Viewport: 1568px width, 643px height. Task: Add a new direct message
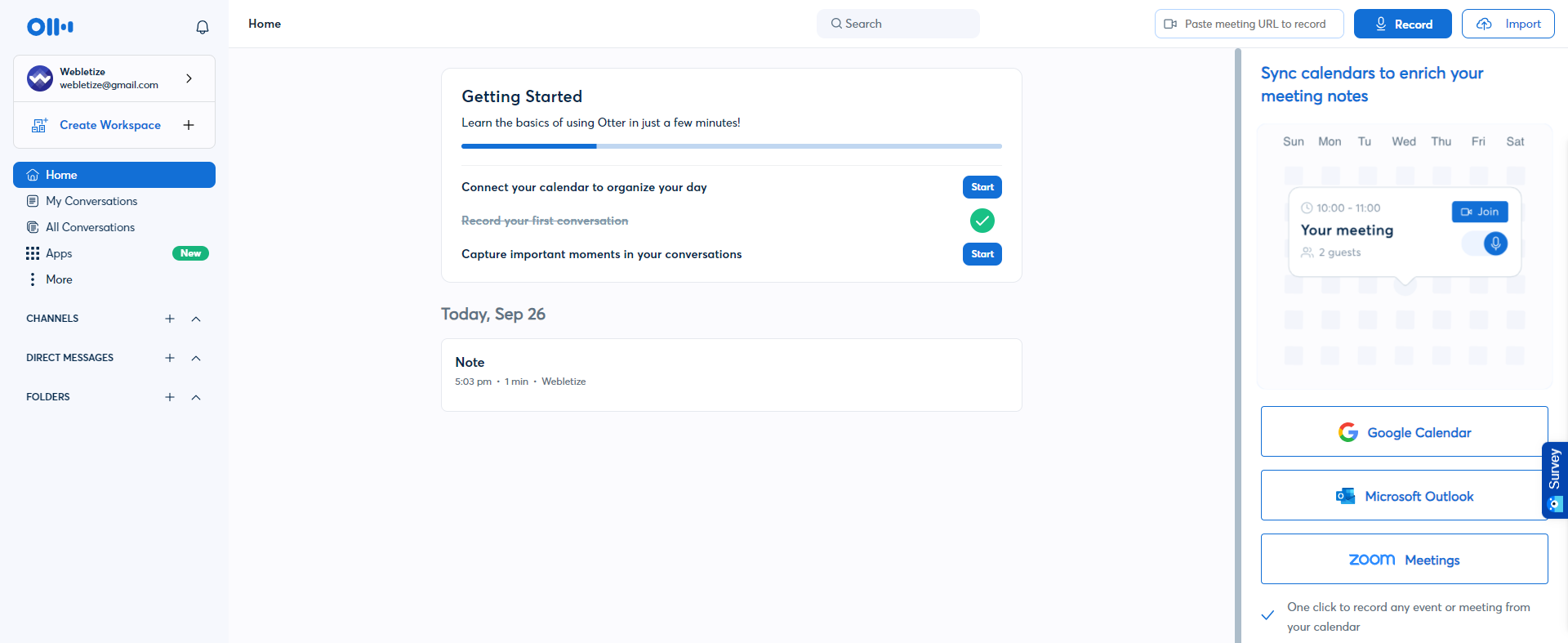[x=170, y=358]
